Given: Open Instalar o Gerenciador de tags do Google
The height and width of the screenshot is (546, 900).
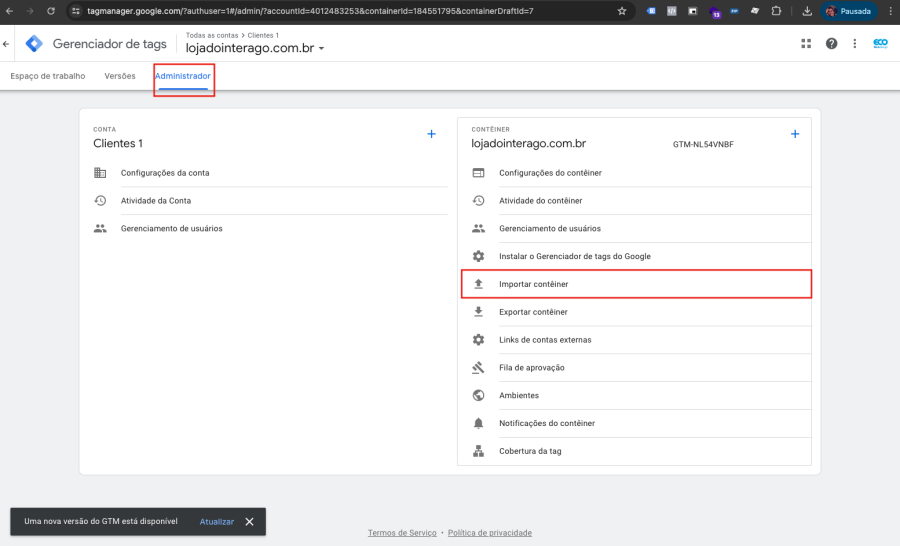Looking at the screenshot, I should pyautogui.click(x=575, y=256).
